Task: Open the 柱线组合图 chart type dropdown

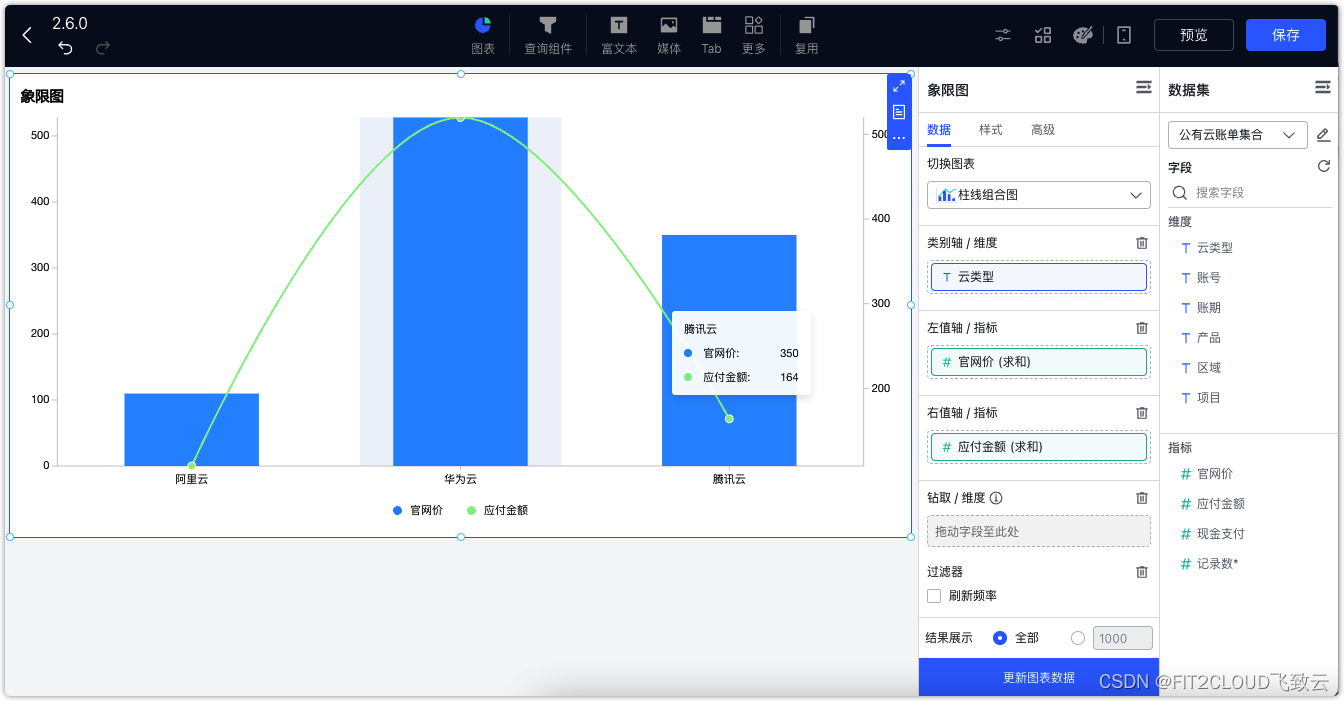Action: (x=1039, y=195)
